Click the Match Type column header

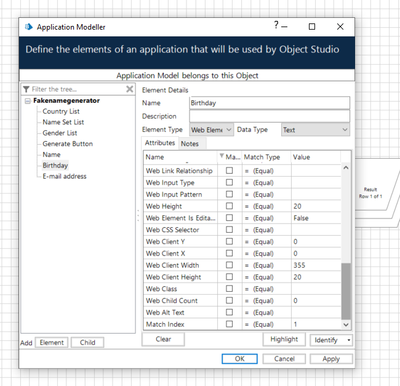tap(266, 157)
